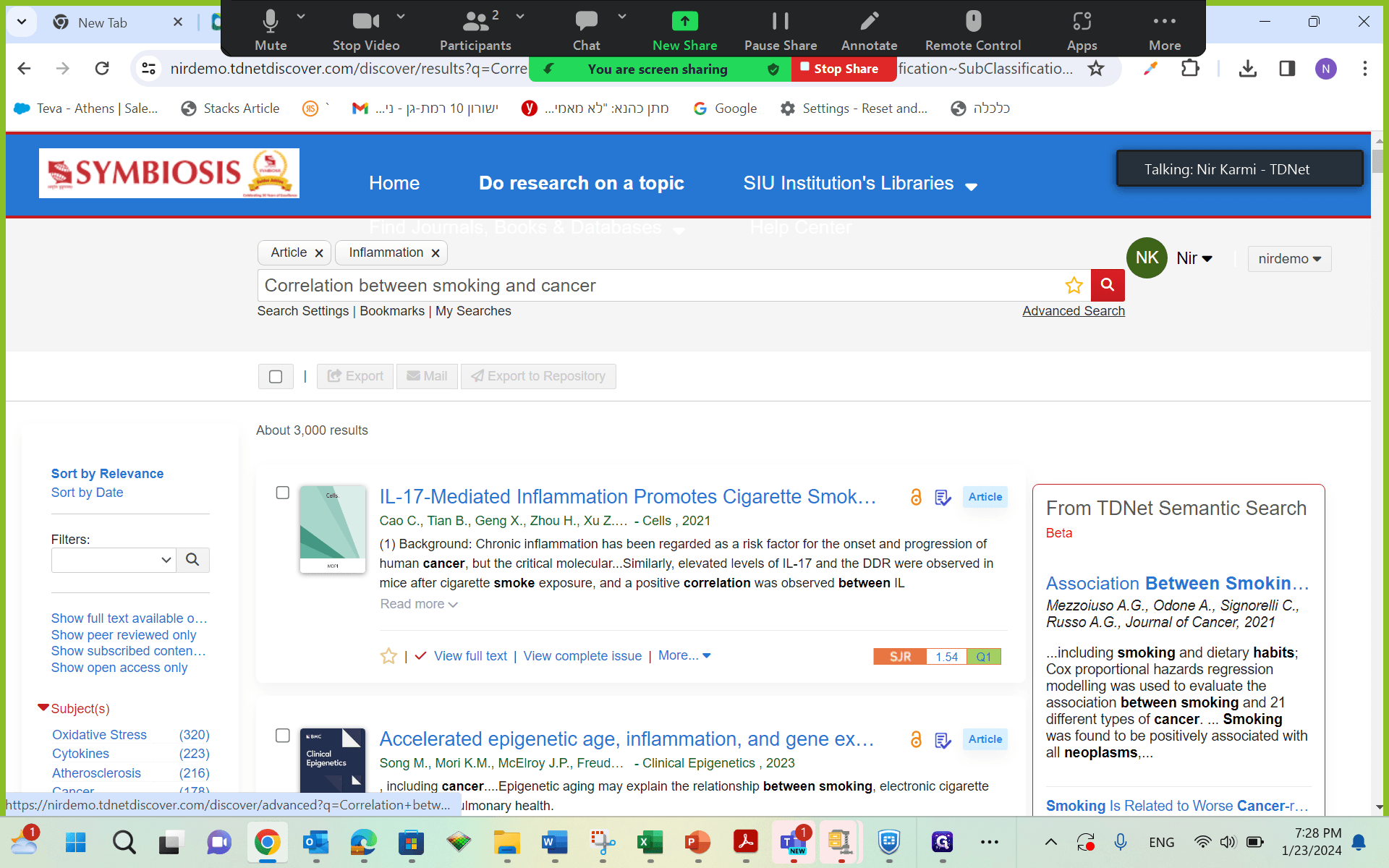The image size is (1389, 868).
Task: Open Chrome downloads icon
Action: [x=1248, y=69]
